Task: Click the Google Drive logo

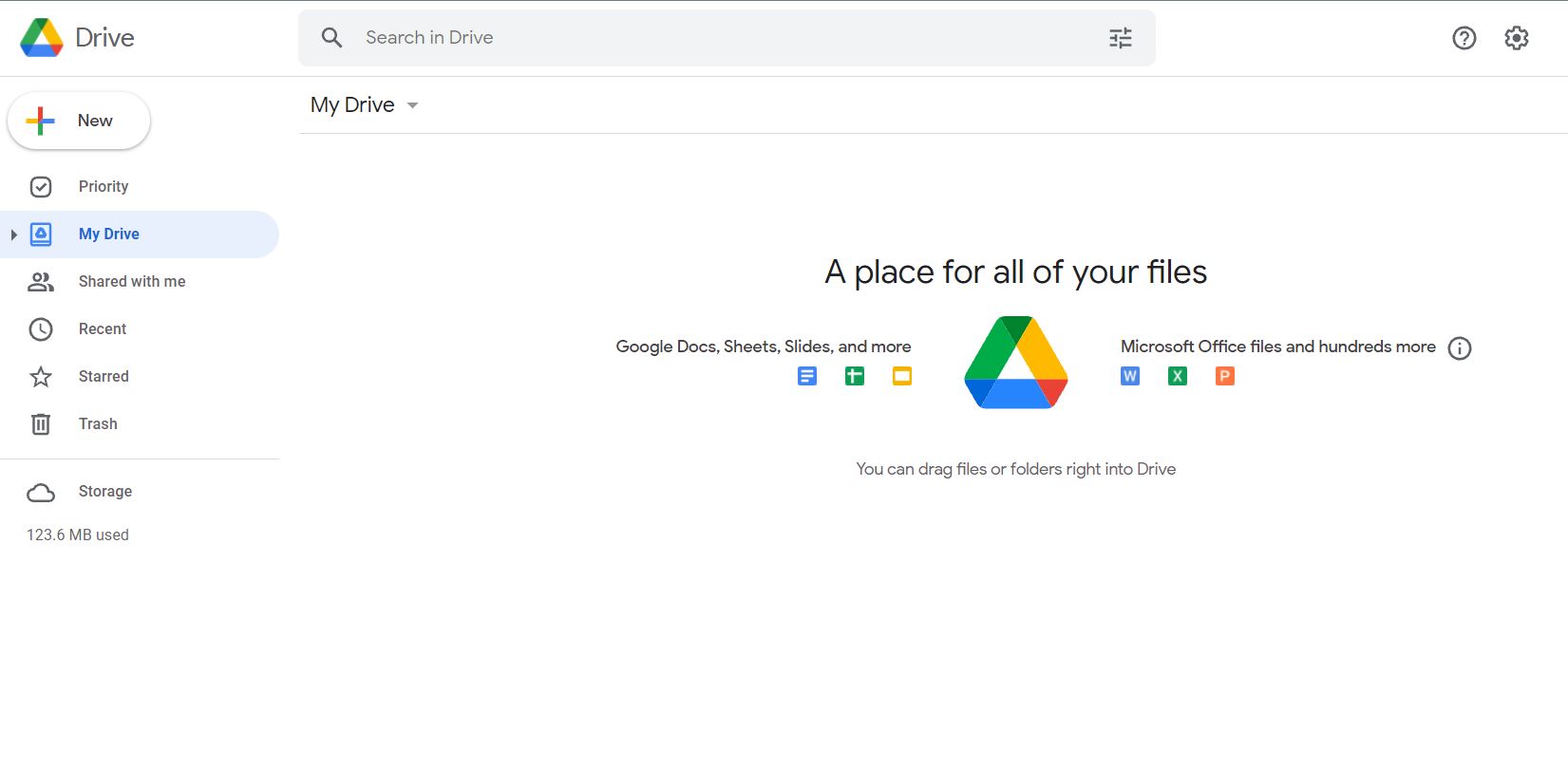Action: [x=42, y=38]
